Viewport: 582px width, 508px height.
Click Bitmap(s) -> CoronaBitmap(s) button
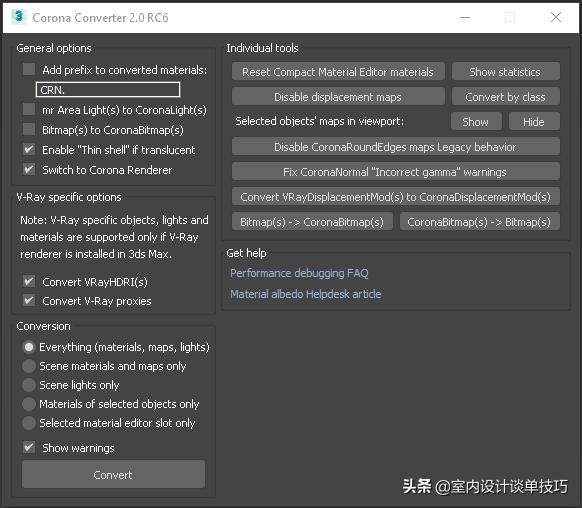312,222
